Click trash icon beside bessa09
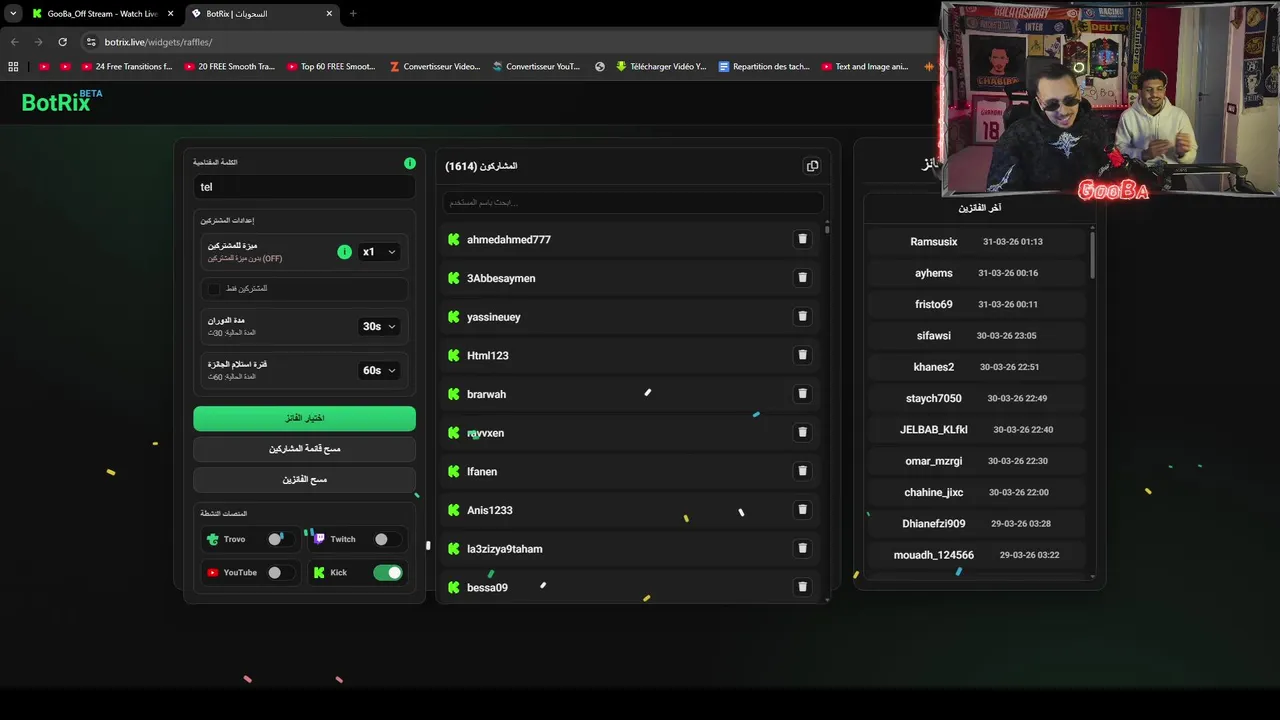Image resolution: width=1280 pixels, height=720 pixels. 802,587
